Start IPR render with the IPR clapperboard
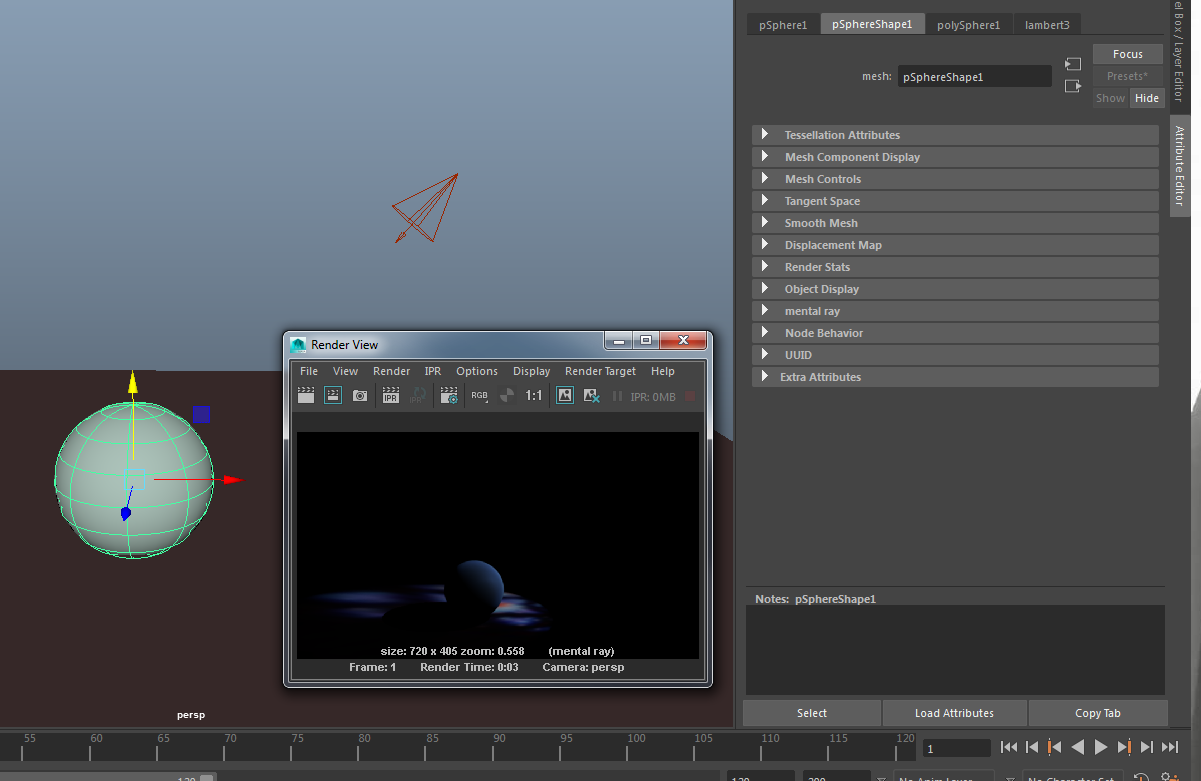 pyautogui.click(x=391, y=396)
